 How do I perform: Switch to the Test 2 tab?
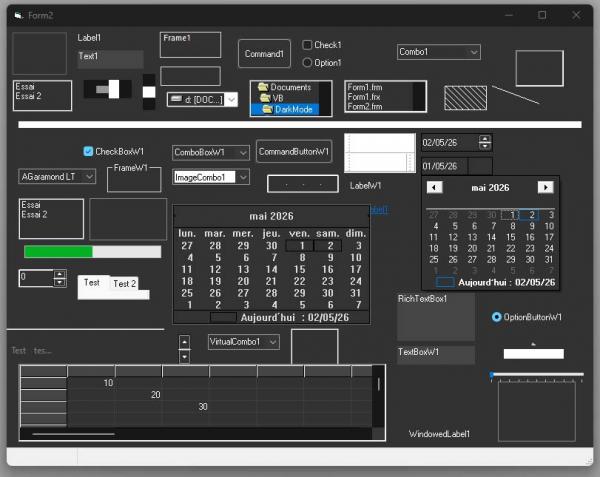point(124,284)
